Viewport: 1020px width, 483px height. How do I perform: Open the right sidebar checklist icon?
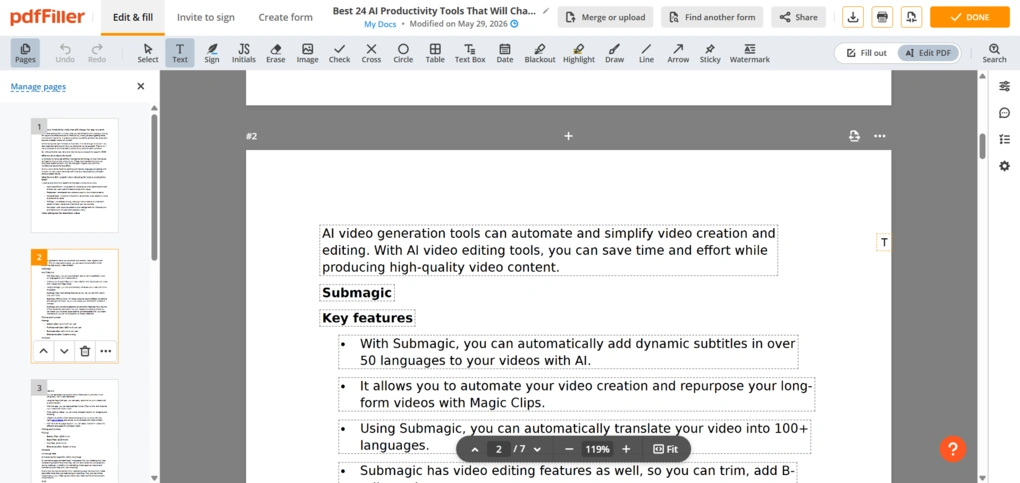(x=1004, y=139)
